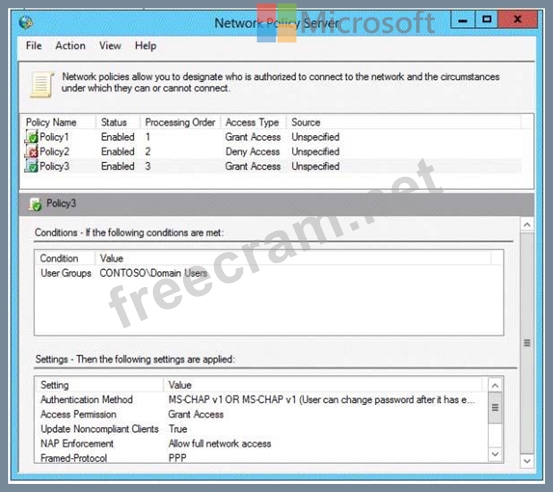
Task: Click Enabled status of Policy1
Action: click(118, 137)
